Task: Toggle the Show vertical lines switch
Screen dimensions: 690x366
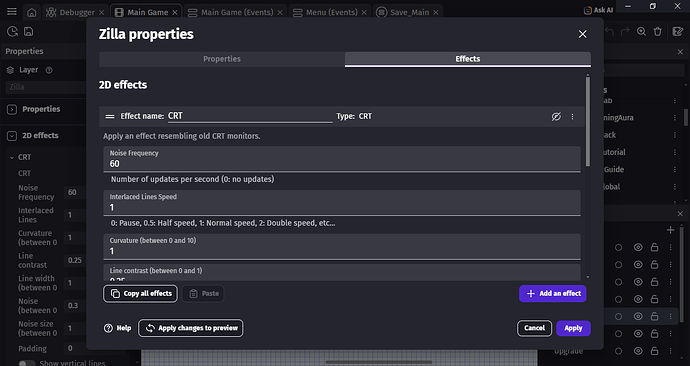Action: 27,363
